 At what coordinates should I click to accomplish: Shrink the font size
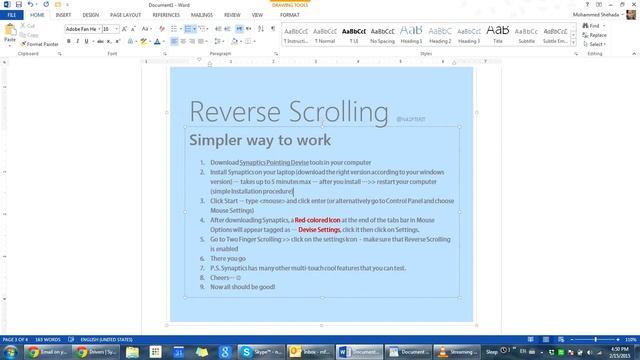point(133,29)
